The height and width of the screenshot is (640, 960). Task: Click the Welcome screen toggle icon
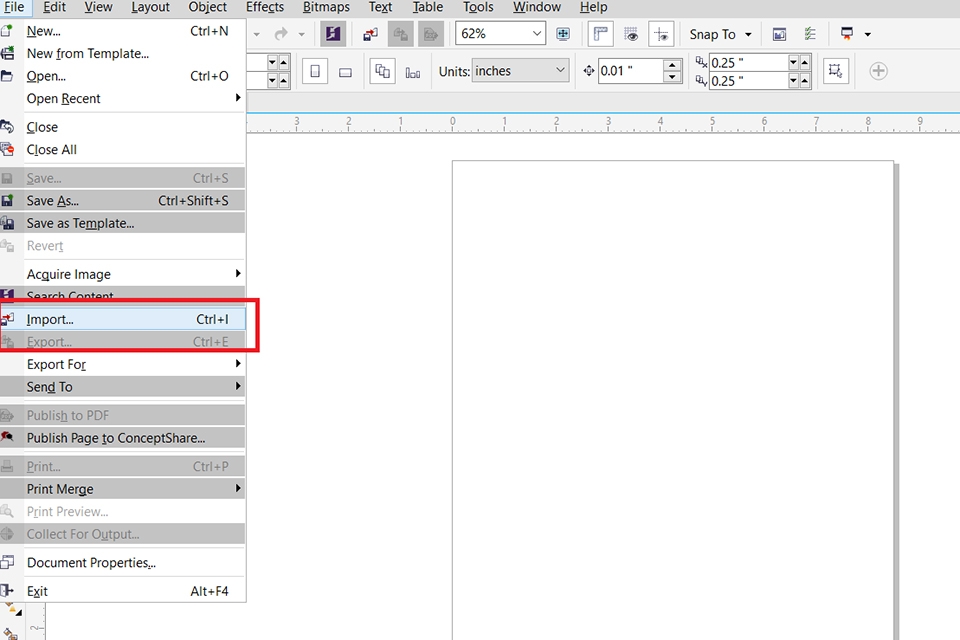coord(779,33)
